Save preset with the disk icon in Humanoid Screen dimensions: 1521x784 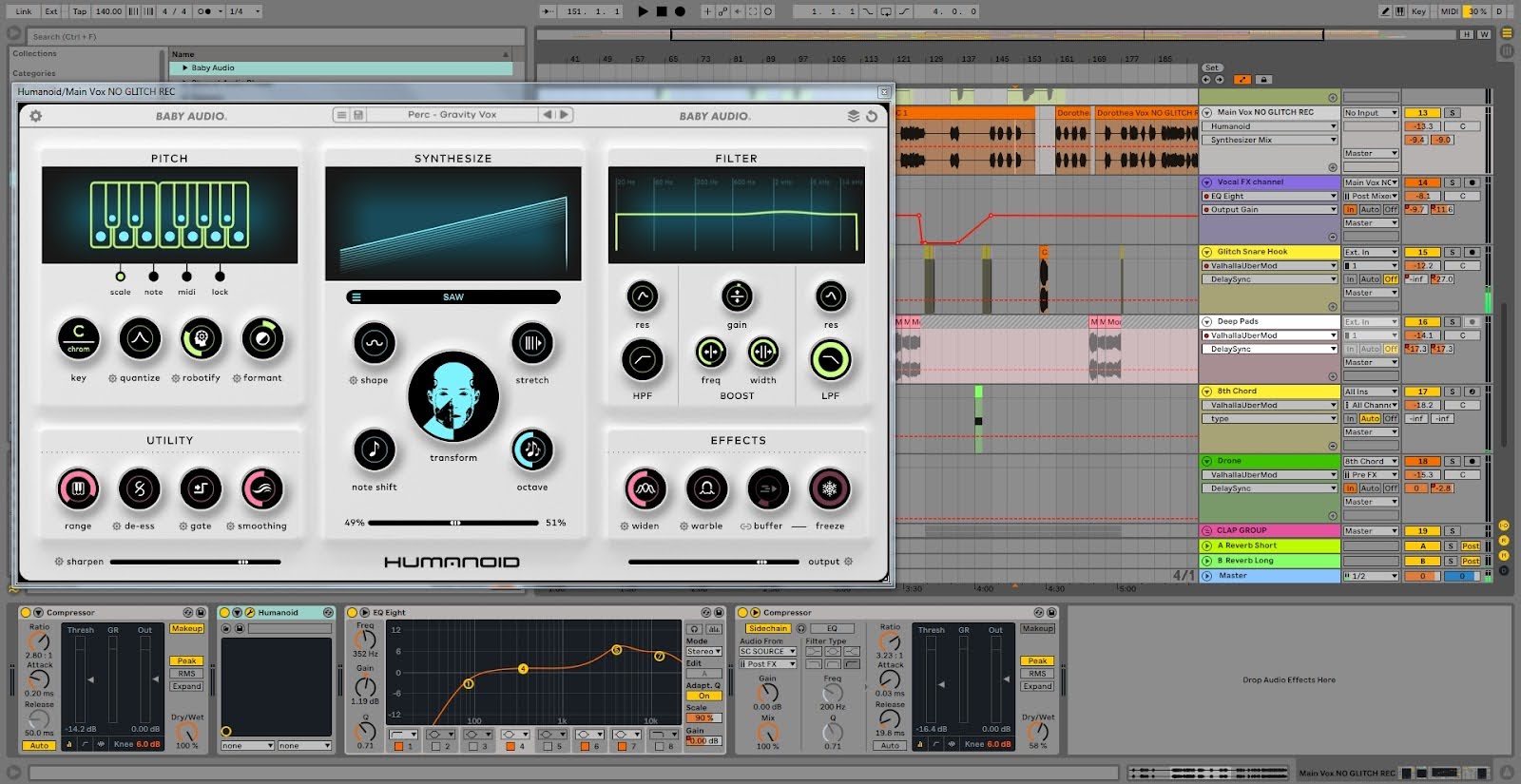point(358,115)
